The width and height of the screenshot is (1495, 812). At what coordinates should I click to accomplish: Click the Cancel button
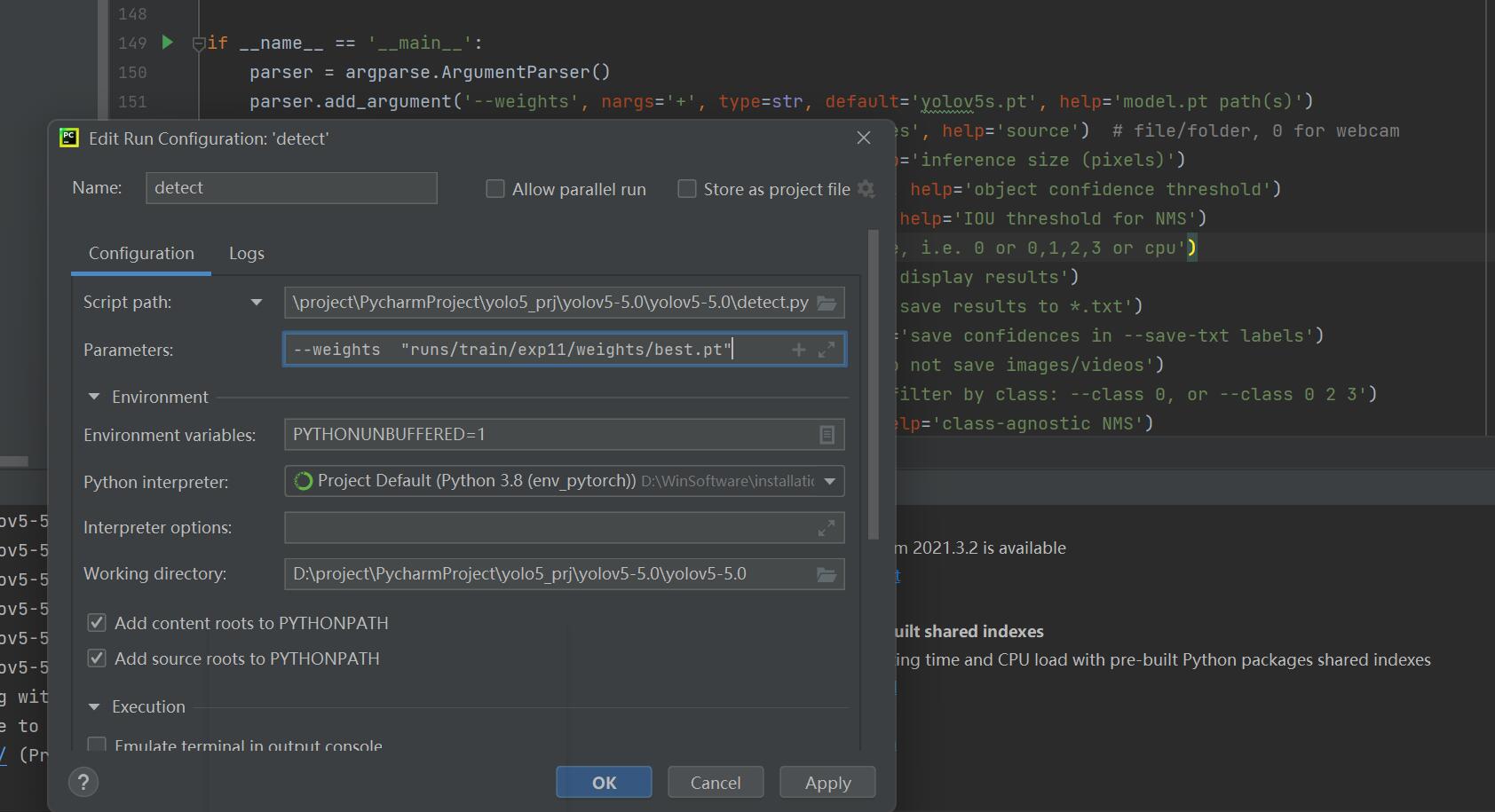(x=716, y=782)
